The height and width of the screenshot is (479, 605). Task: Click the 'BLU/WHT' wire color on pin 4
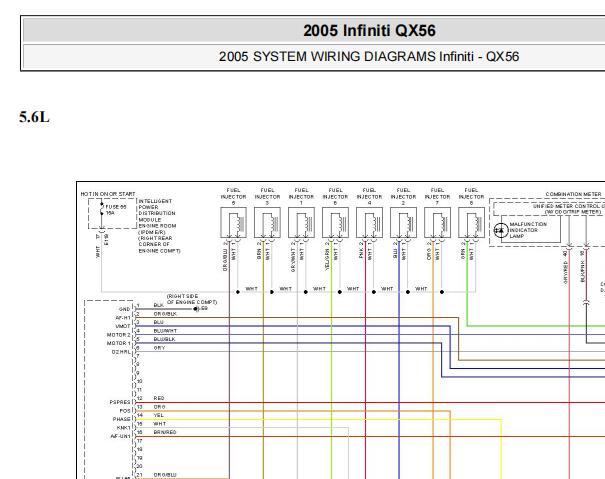165,331
